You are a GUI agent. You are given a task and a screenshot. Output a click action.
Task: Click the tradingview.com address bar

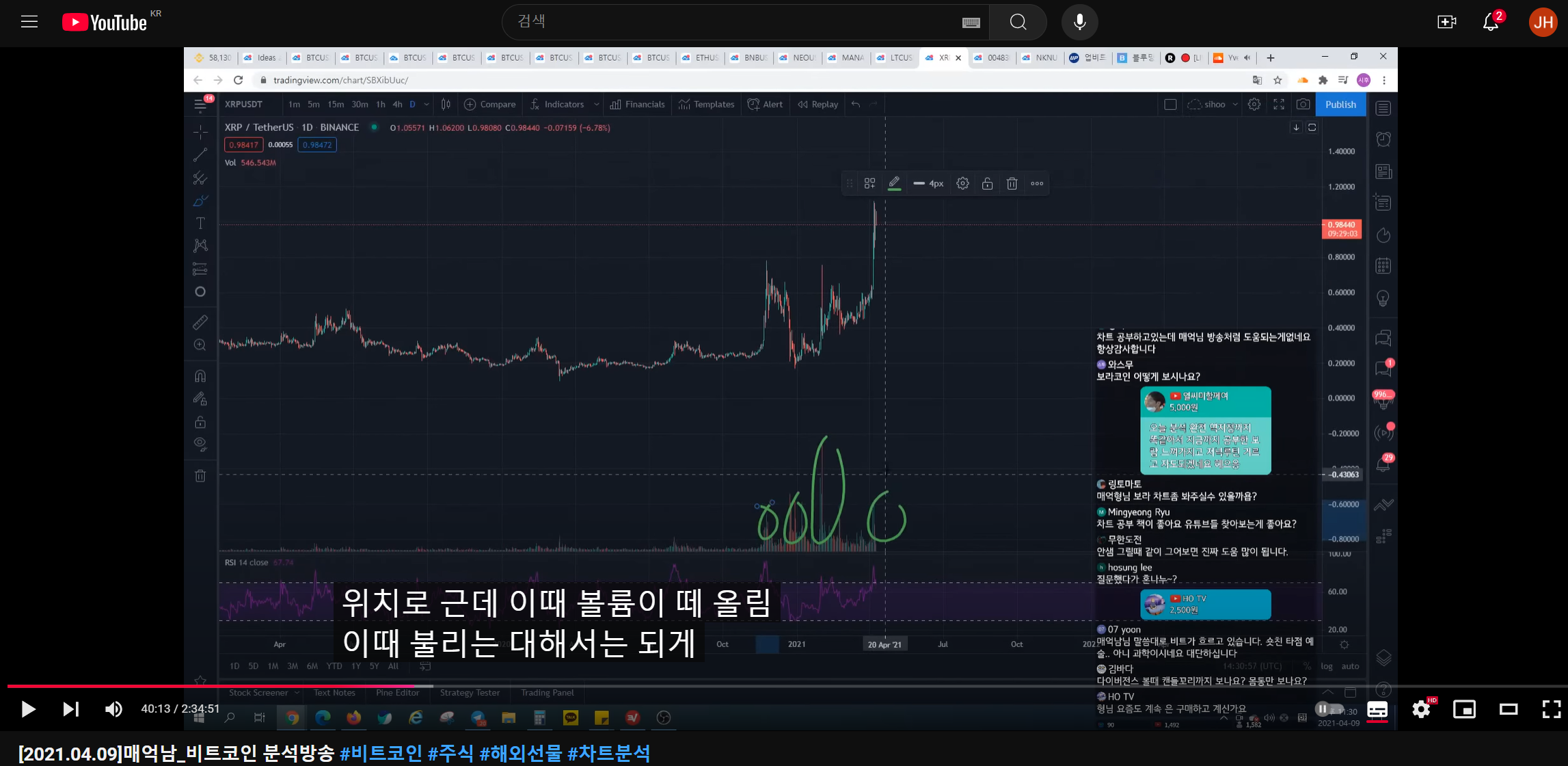click(x=751, y=80)
